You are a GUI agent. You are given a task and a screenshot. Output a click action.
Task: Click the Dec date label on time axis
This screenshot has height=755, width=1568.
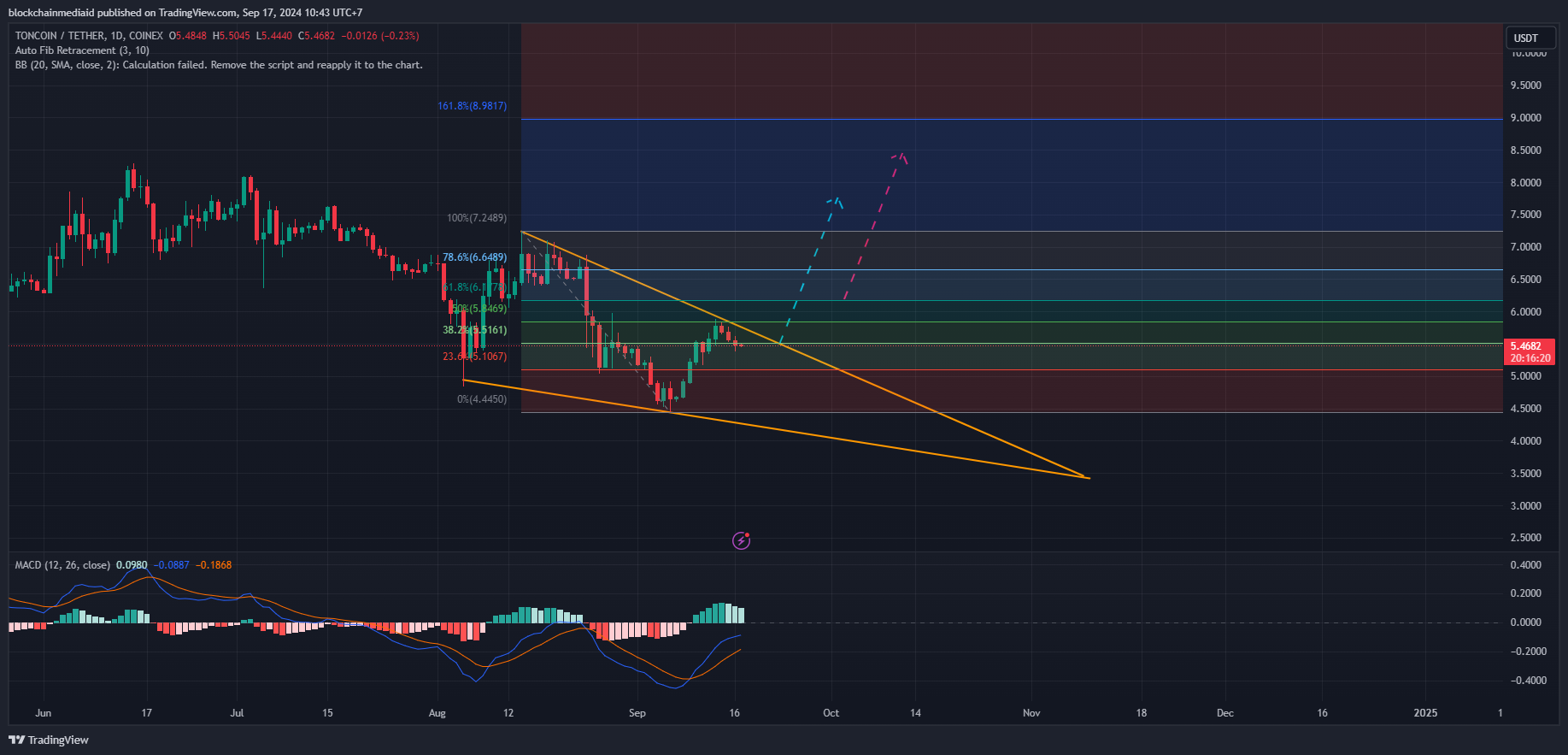pyautogui.click(x=1225, y=713)
